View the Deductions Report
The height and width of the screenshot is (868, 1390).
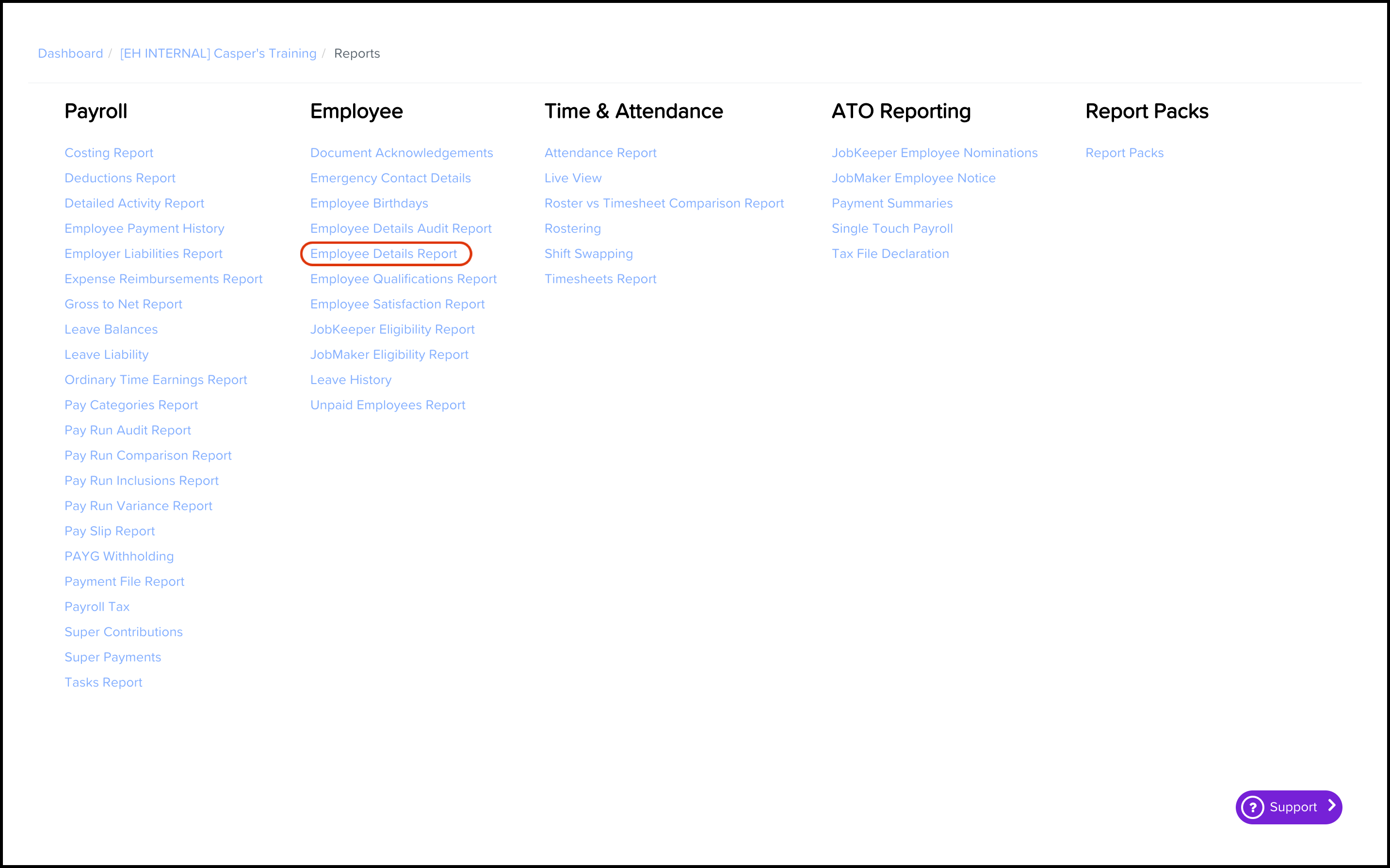[119, 177]
